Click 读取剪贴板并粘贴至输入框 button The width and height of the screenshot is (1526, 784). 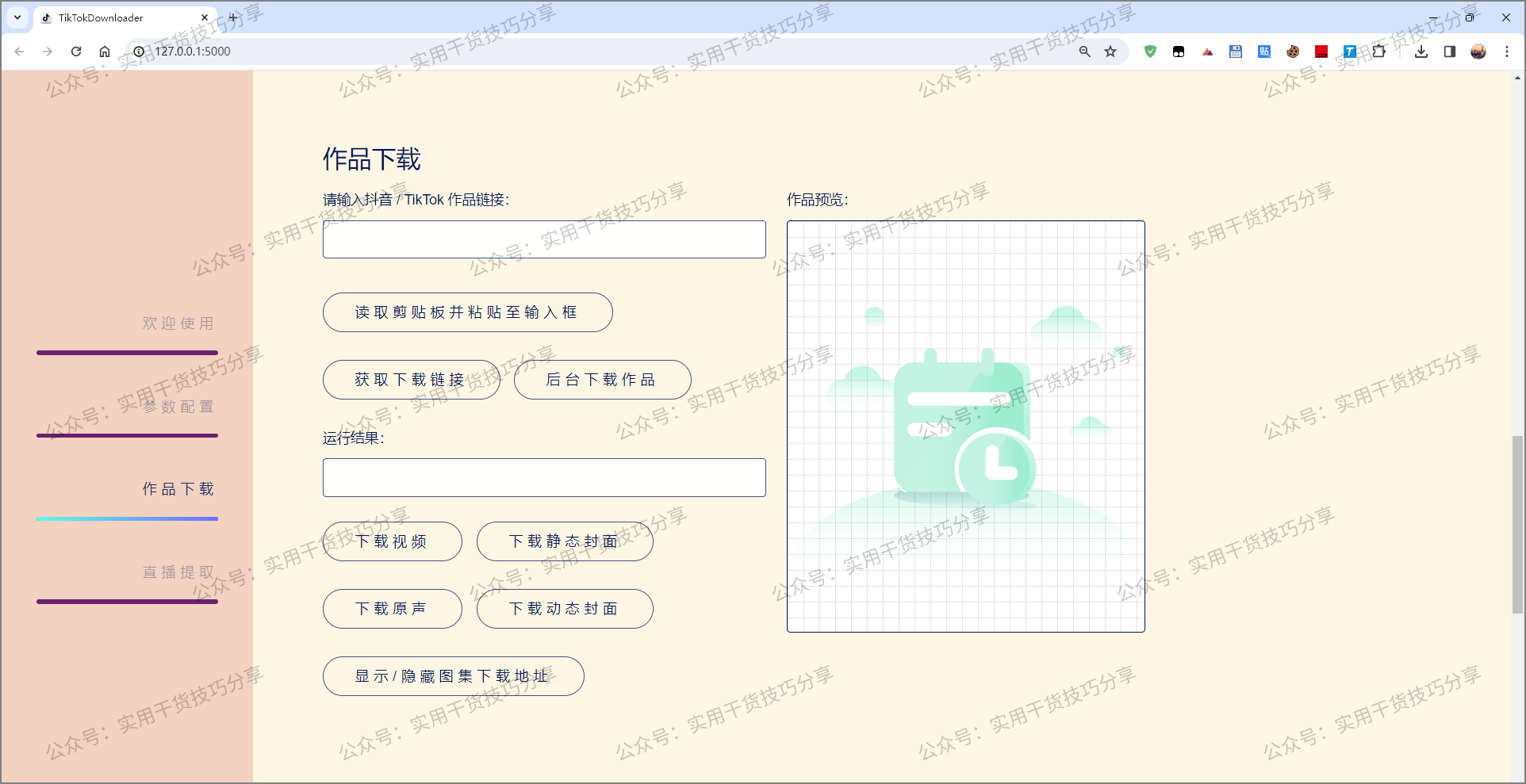[x=467, y=312]
